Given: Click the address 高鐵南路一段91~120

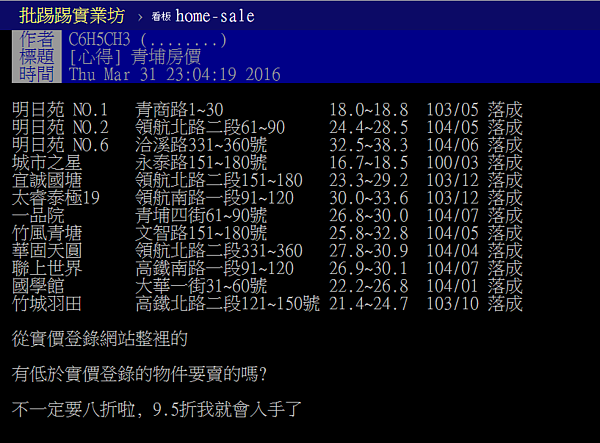Looking at the screenshot, I should pyautogui.click(x=215, y=268).
